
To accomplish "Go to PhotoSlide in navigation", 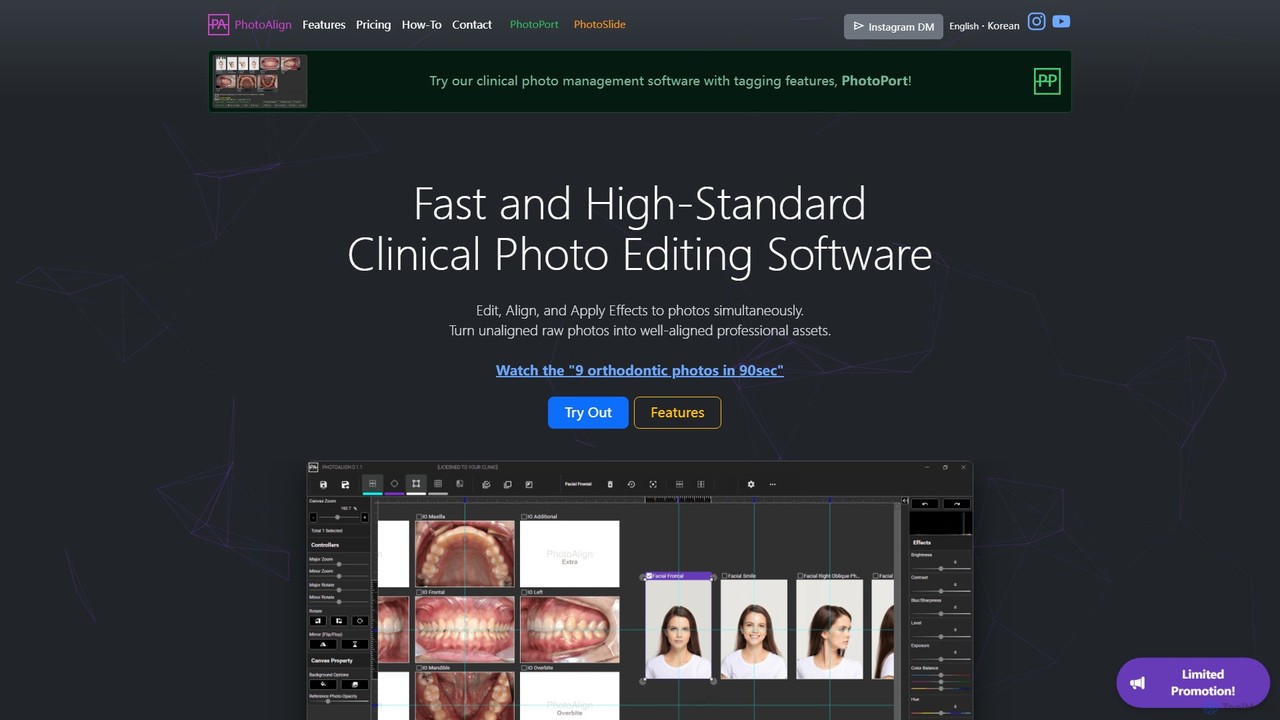I will point(600,24).
